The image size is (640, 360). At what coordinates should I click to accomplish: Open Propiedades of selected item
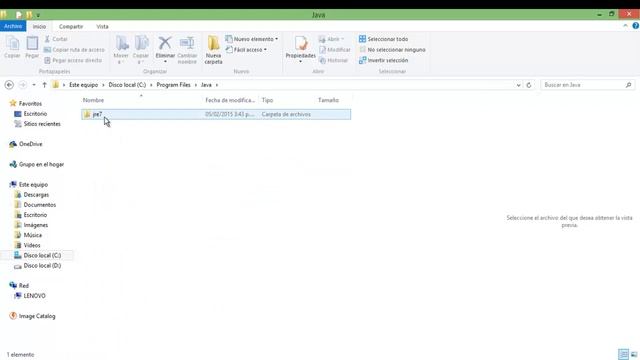pos(300,50)
